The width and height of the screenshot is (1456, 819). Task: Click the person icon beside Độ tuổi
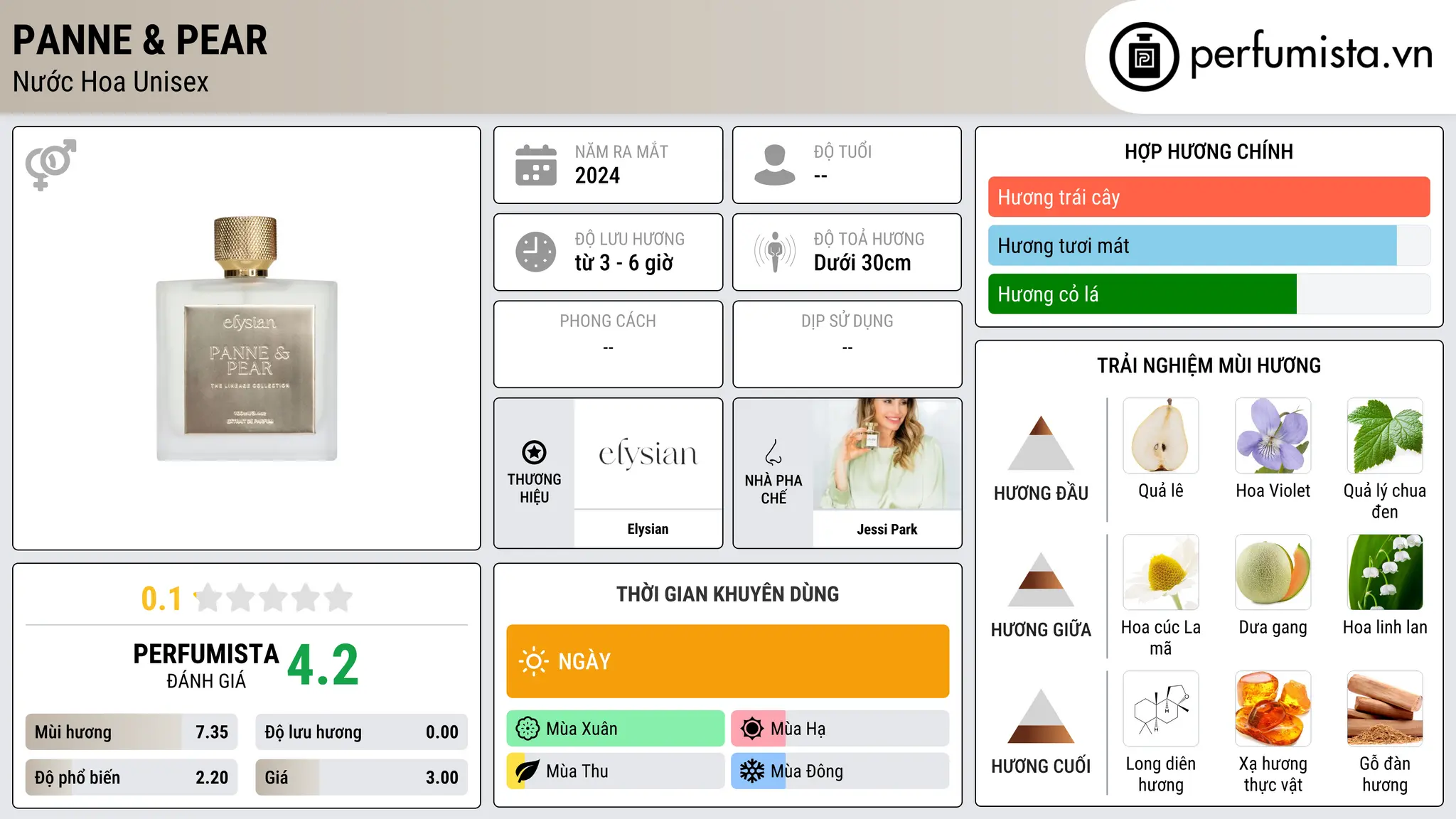775,165
